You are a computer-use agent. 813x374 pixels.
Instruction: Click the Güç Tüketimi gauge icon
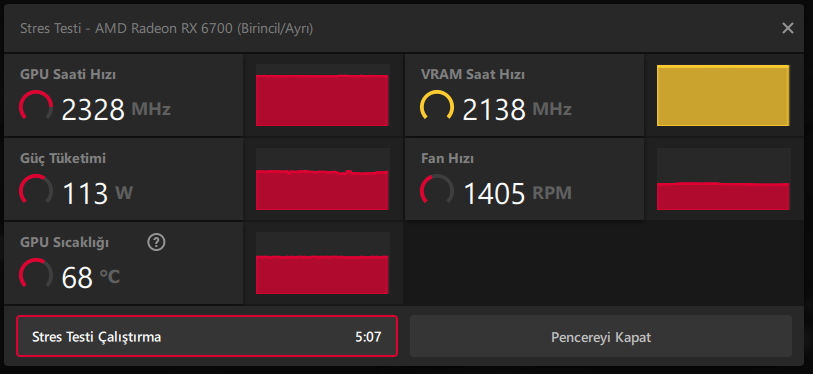pos(36,191)
